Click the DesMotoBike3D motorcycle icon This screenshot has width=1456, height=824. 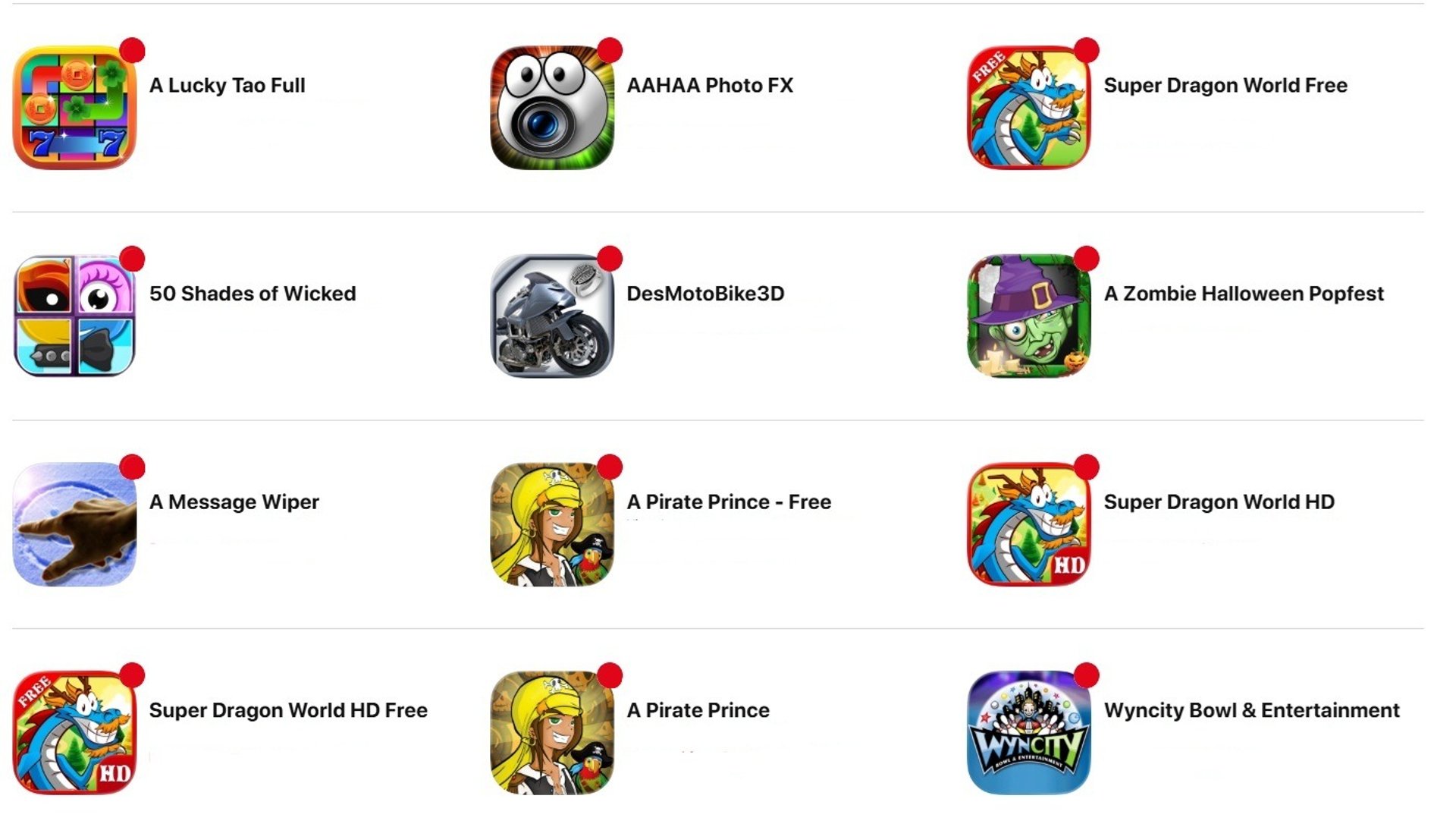(552, 316)
